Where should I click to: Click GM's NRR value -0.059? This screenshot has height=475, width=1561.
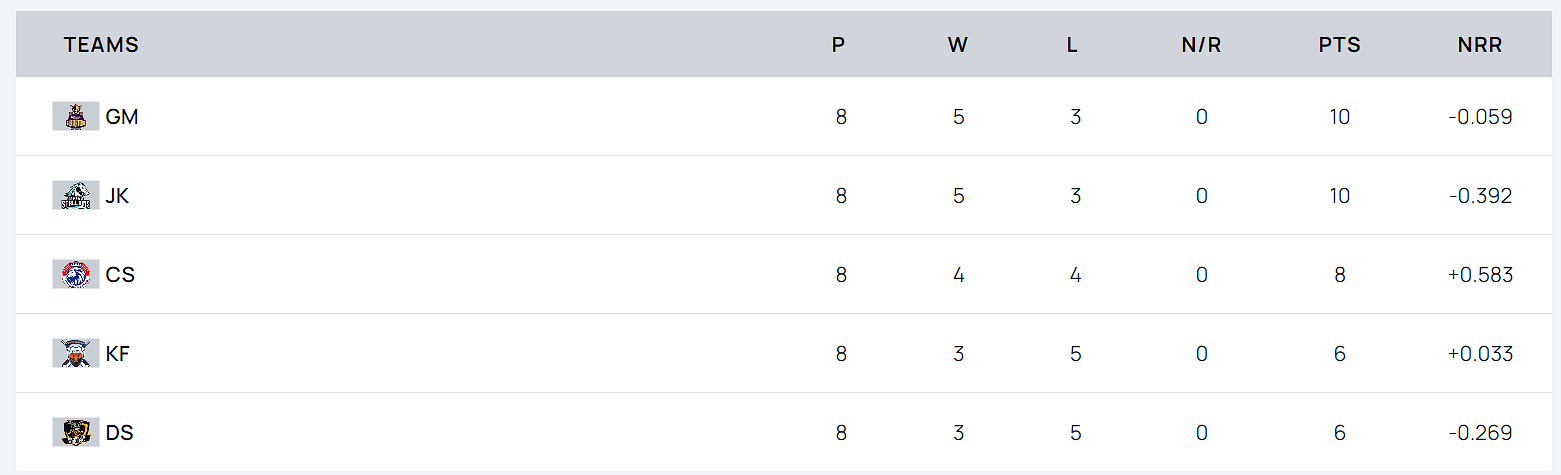coord(1480,117)
